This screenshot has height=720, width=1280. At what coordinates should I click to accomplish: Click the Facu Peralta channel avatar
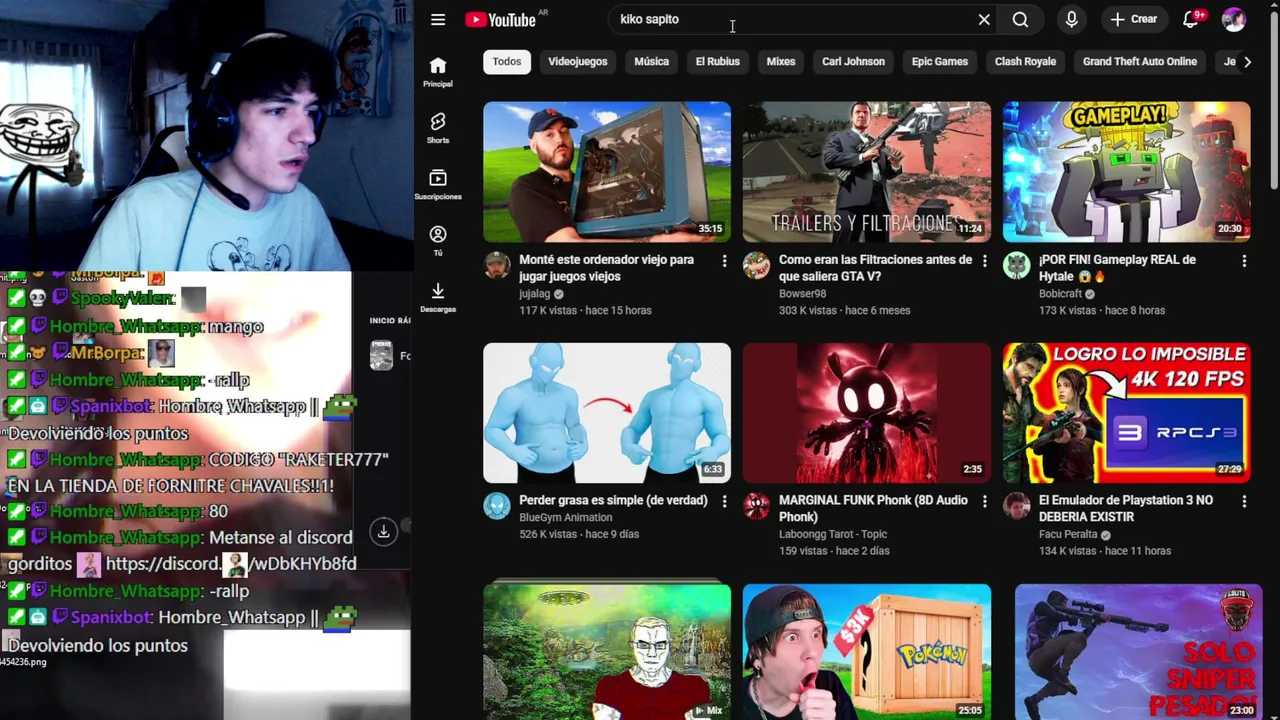pyautogui.click(x=1017, y=506)
